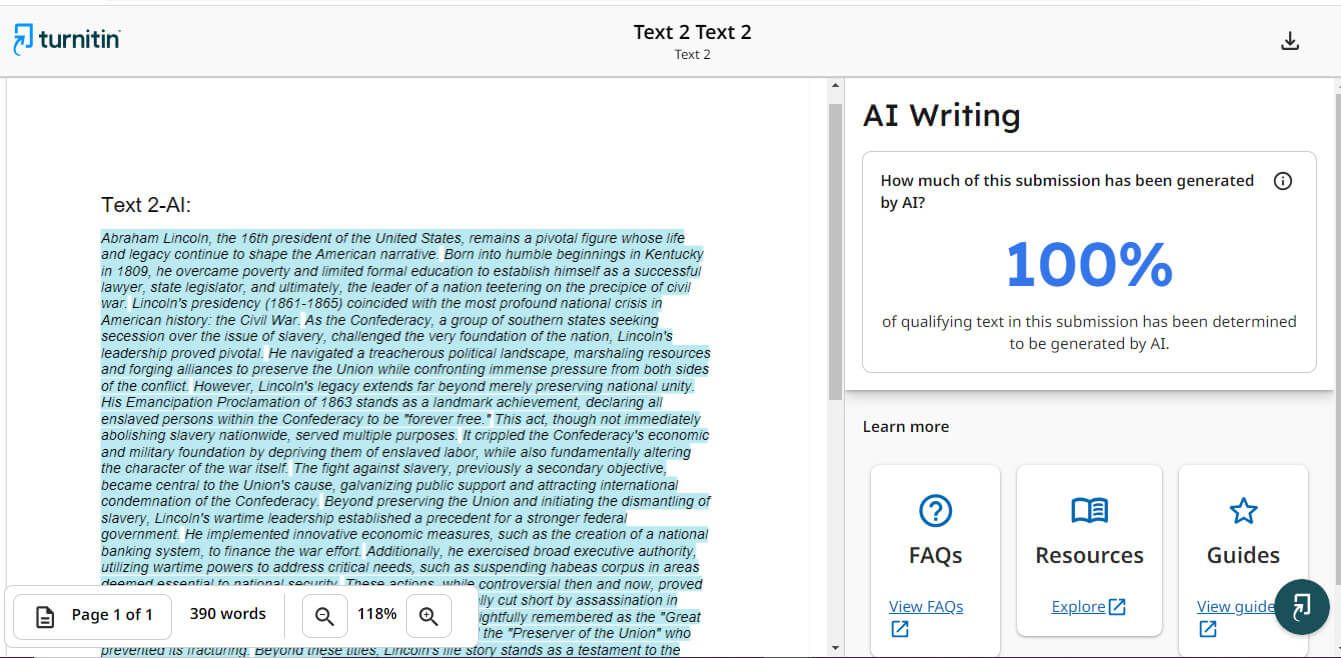Click the 100% AI score

1088,264
